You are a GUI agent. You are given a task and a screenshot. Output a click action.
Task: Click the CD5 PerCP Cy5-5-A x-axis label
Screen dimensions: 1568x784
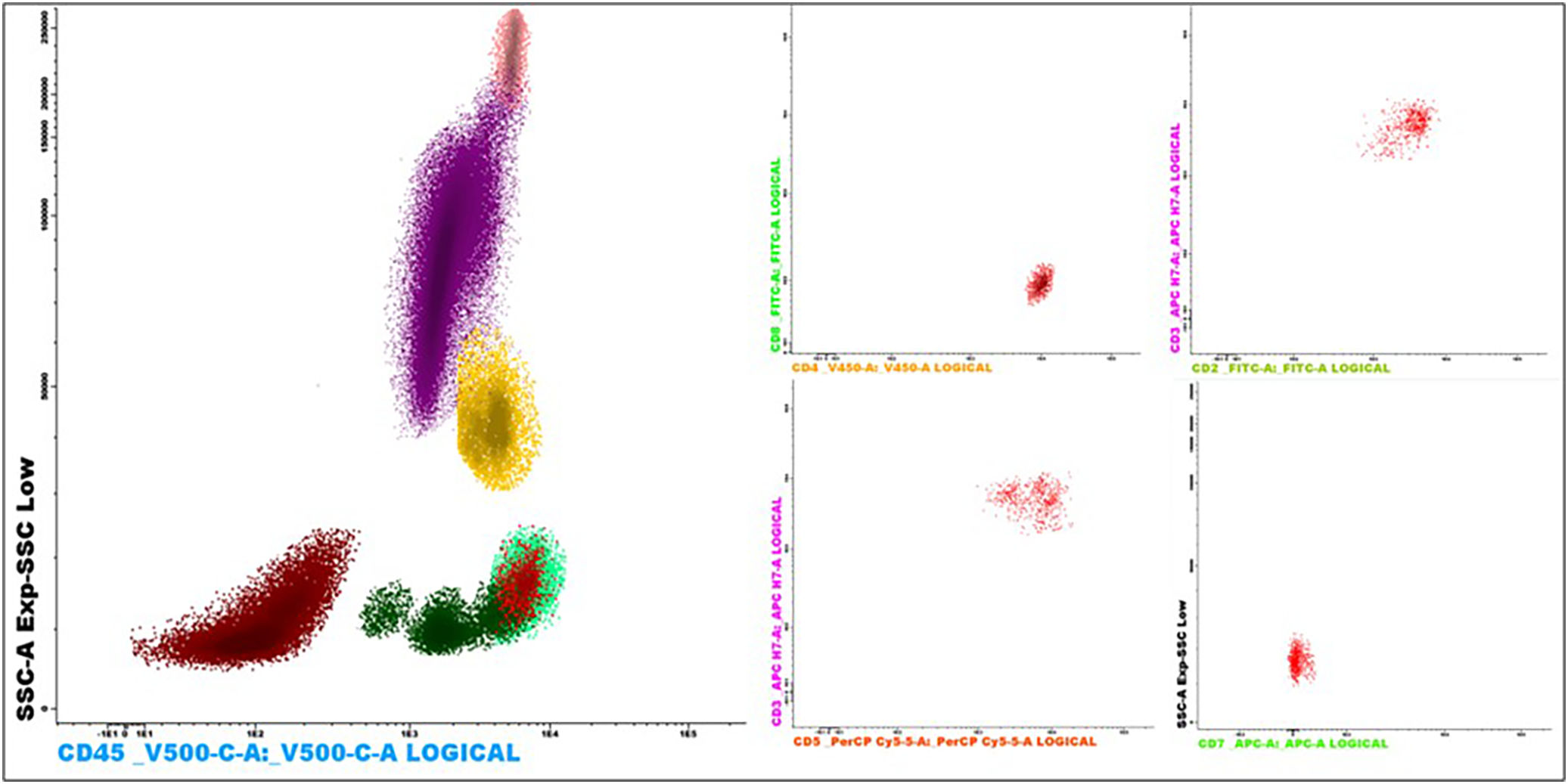pyautogui.click(x=944, y=742)
